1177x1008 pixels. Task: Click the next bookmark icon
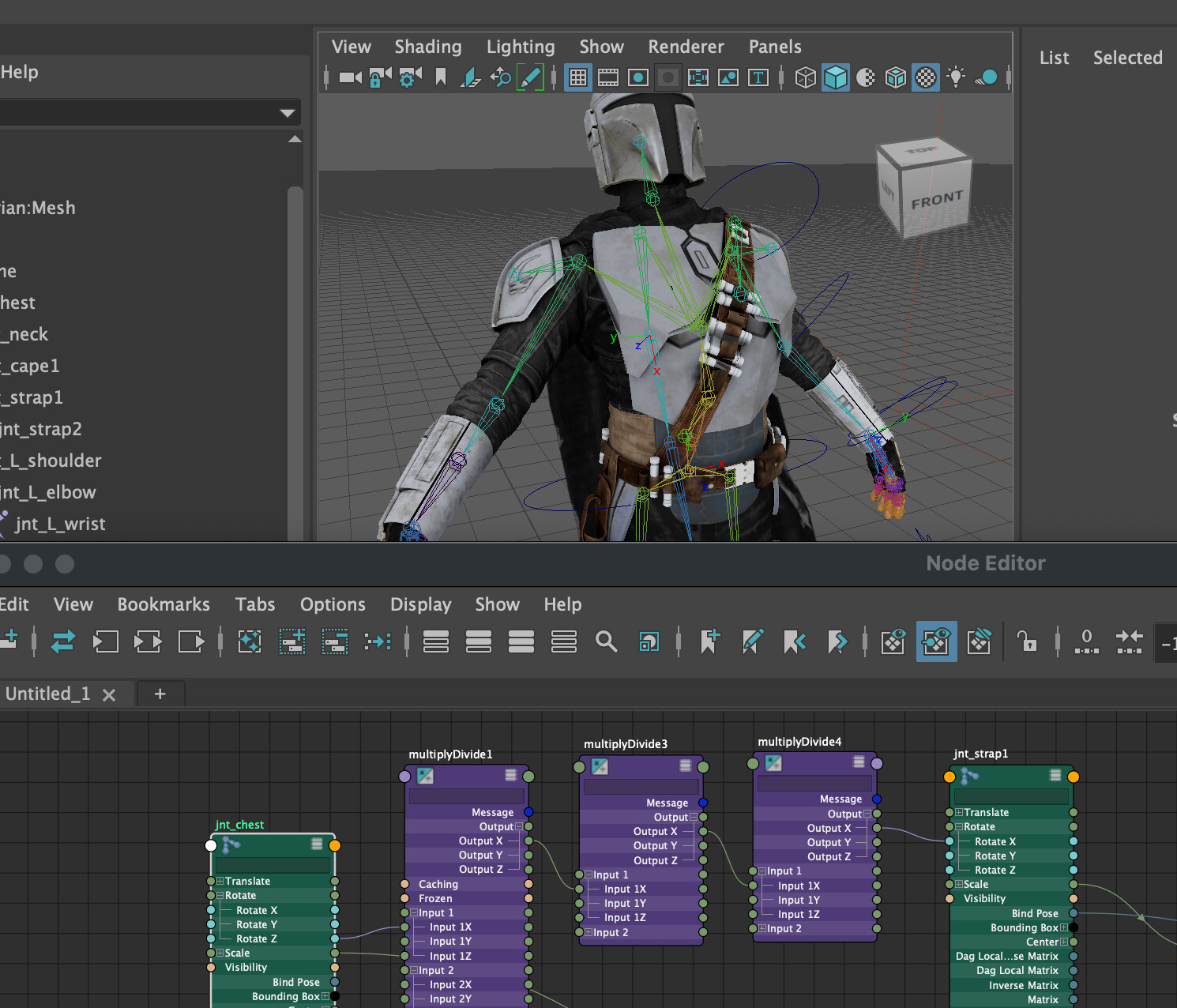click(x=837, y=641)
